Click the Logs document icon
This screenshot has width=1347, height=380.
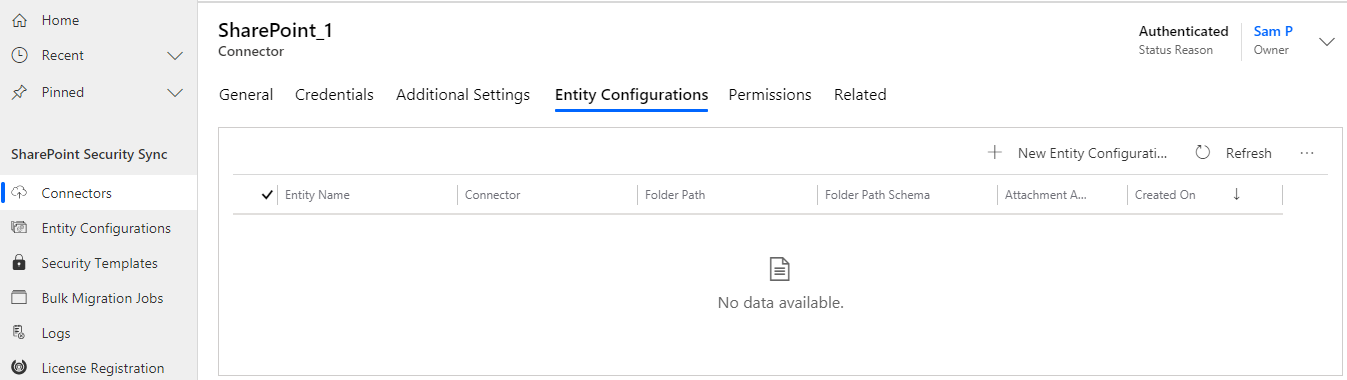coord(19,333)
